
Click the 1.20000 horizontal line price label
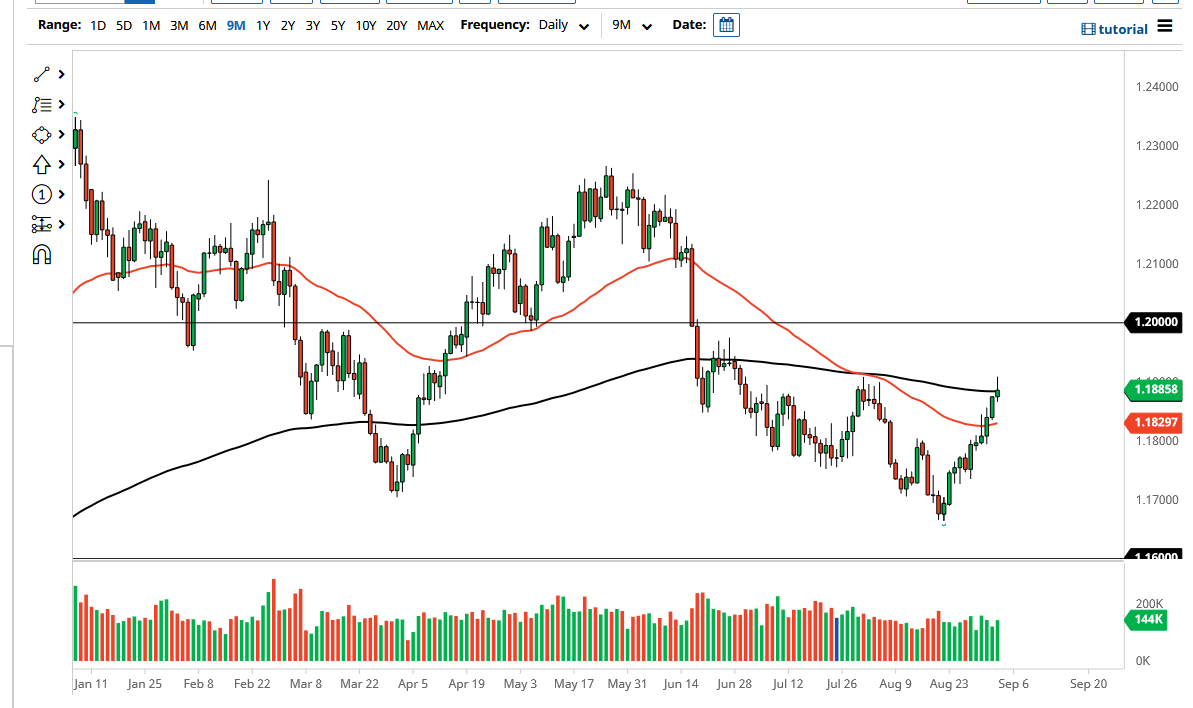pos(1153,322)
